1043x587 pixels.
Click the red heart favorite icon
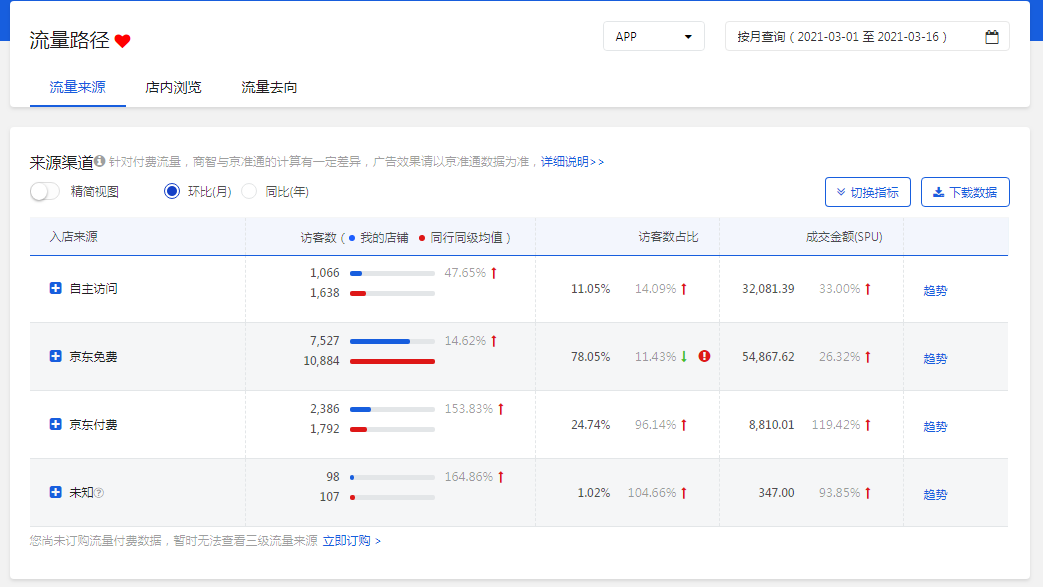pyautogui.click(x=122, y=41)
